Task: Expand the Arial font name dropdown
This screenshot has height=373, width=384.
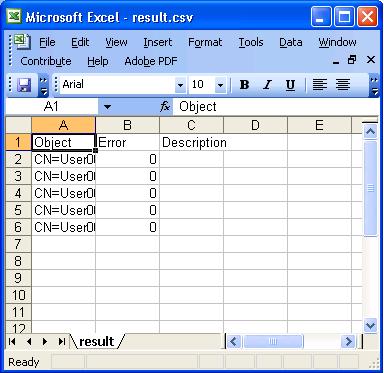Action: (x=180, y=85)
